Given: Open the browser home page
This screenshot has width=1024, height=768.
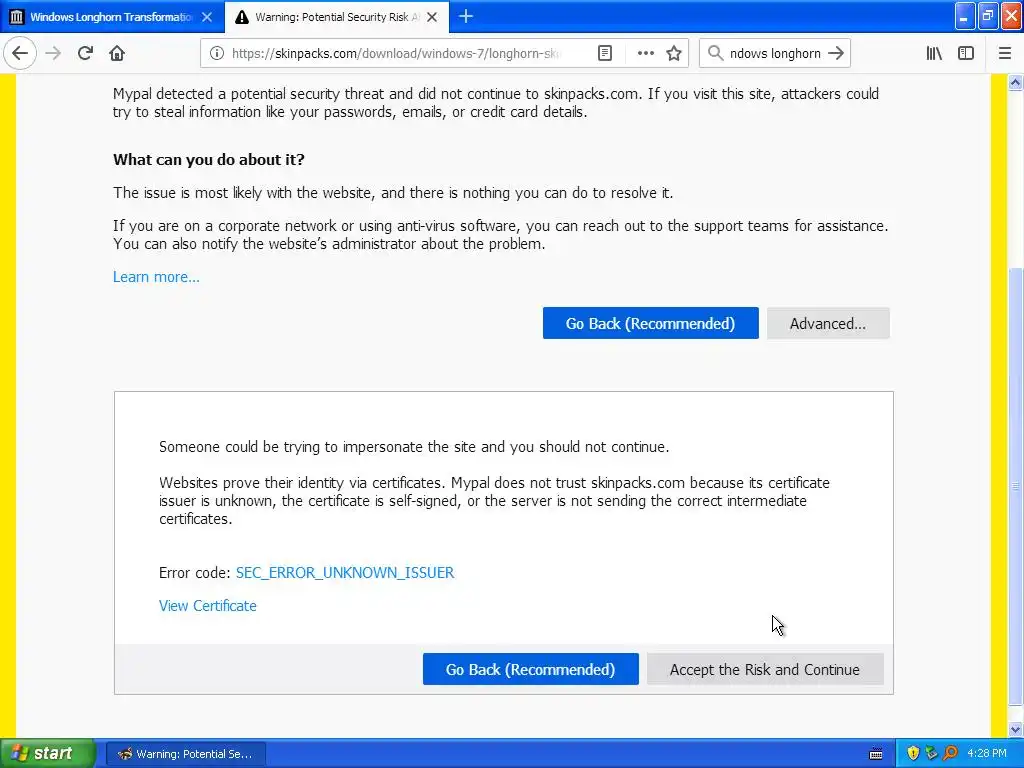Looking at the screenshot, I should (x=117, y=54).
